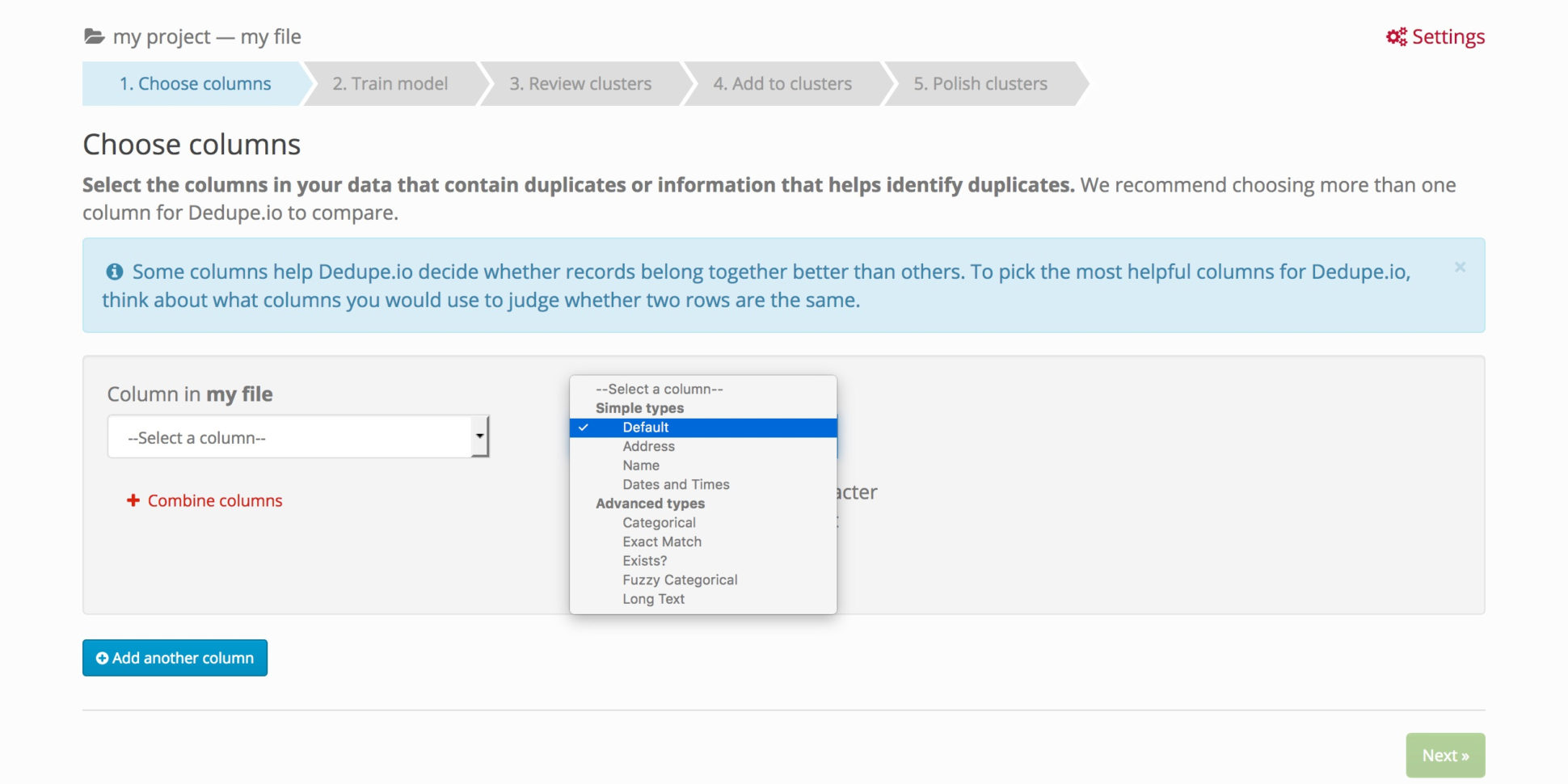Go to the Polish clusters step
Screen dimensions: 1568x784
980,83
